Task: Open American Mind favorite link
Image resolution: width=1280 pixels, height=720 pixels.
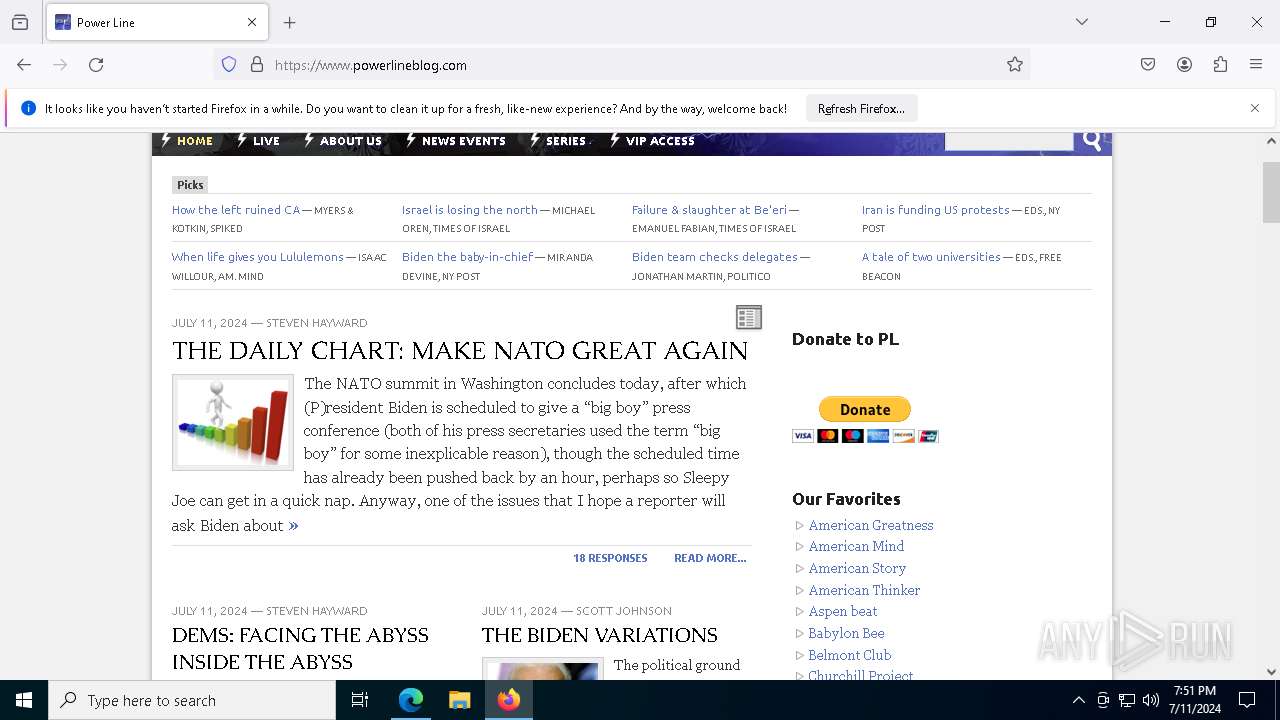Action: [856, 546]
